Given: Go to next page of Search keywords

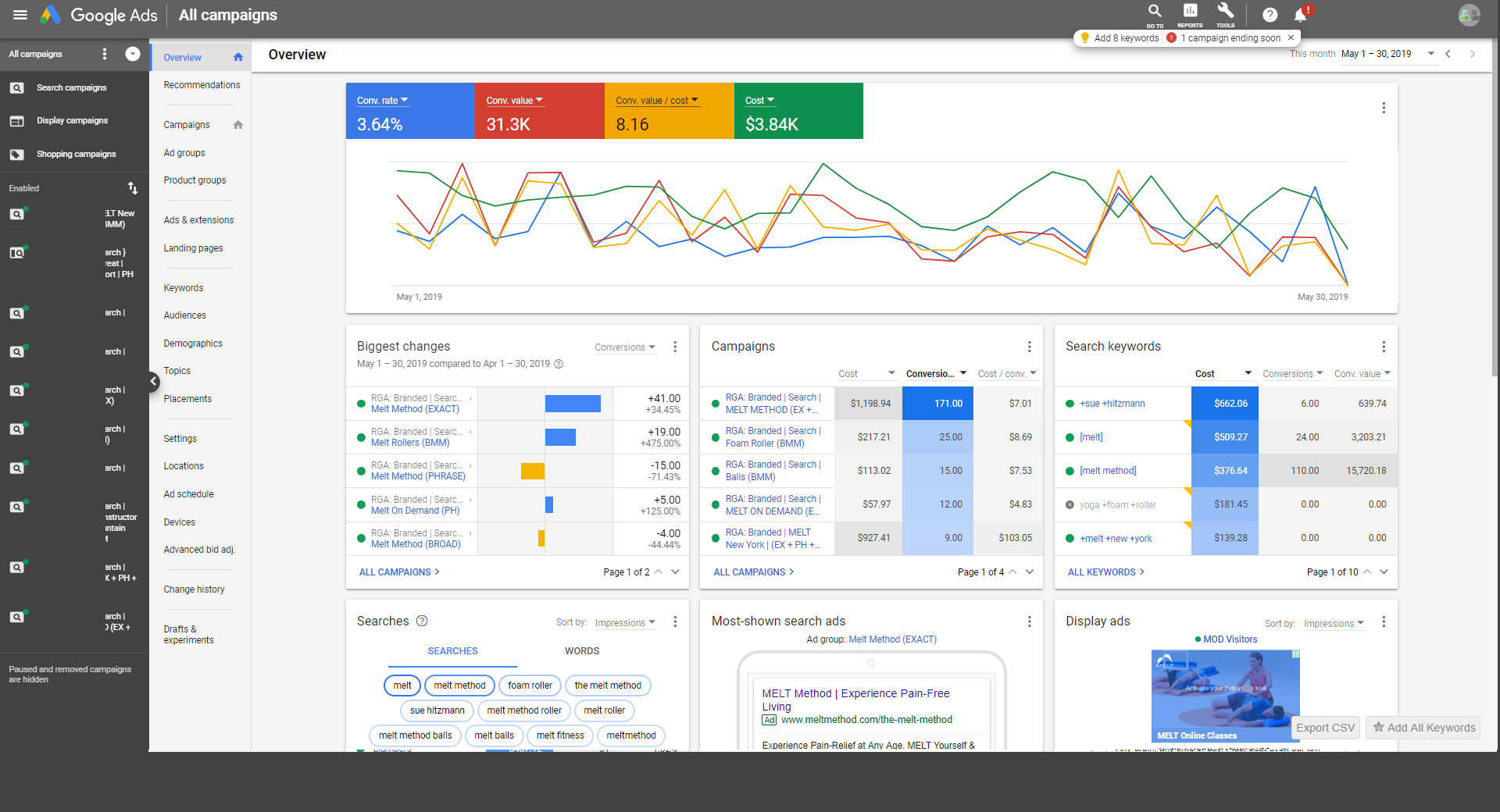Looking at the screenshot, I should [x=1384, y=572].
